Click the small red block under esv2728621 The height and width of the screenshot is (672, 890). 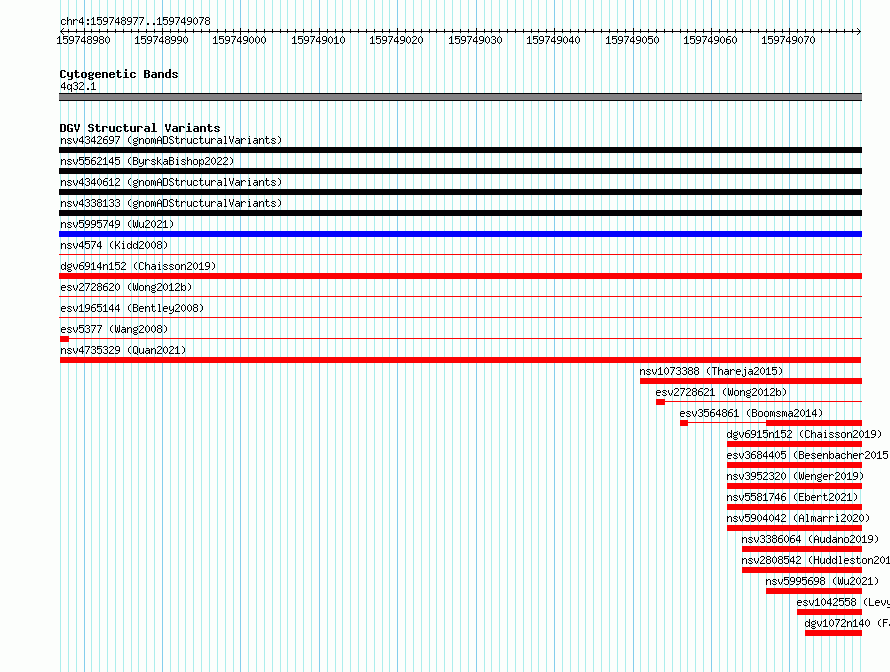(x=660, y=402)
